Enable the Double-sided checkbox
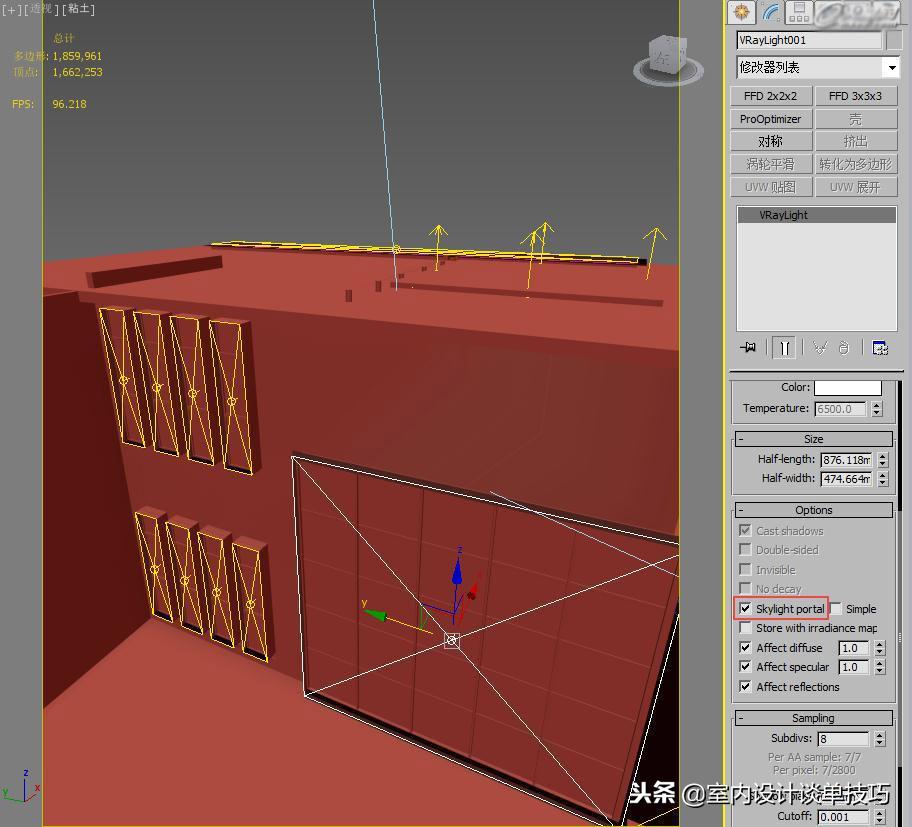Image resolution: width=912 pixels, height=827 pixels. coord(745,549)
